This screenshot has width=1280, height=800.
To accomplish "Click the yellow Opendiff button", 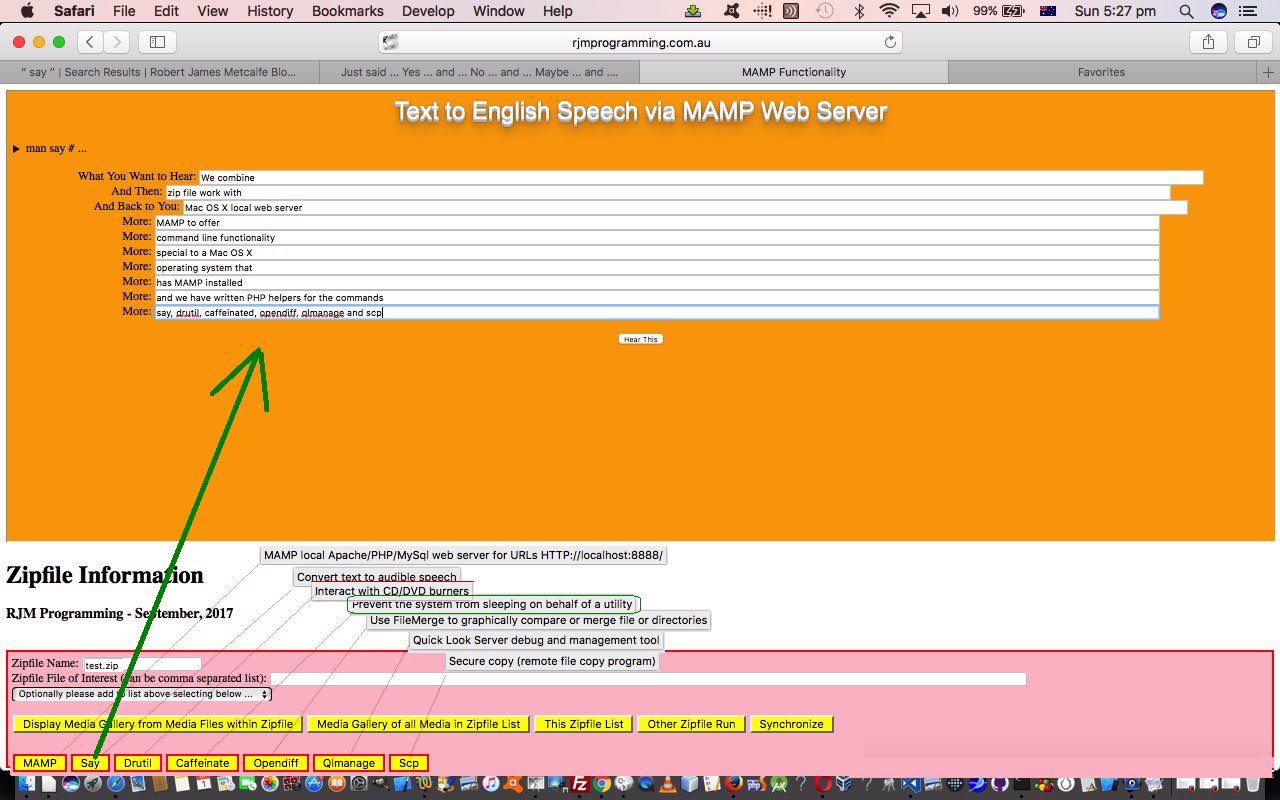I will [x=276, y=763].
